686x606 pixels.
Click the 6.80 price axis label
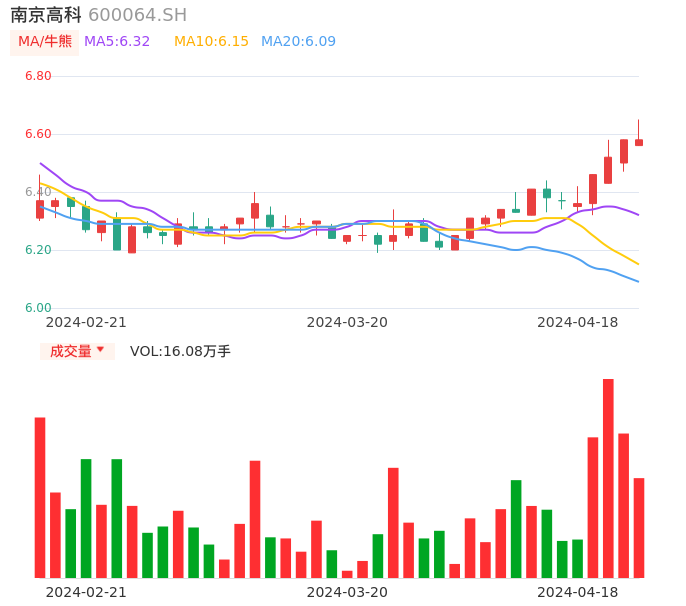[x=38, y=76]
